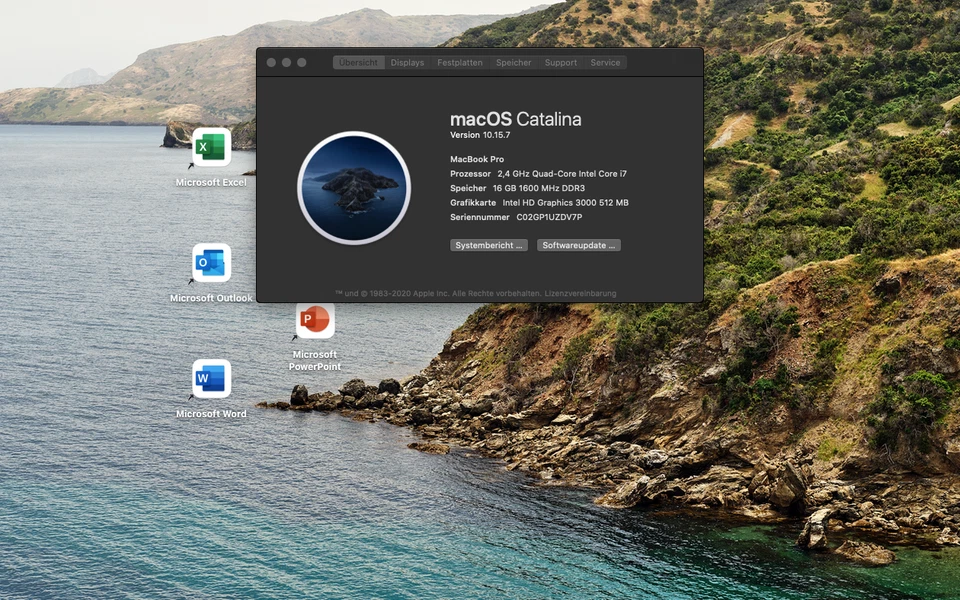This screenshot has width=960, height=600.
Task: Select the Microsoft Word desktop icon
Action: tap(211, 380)
